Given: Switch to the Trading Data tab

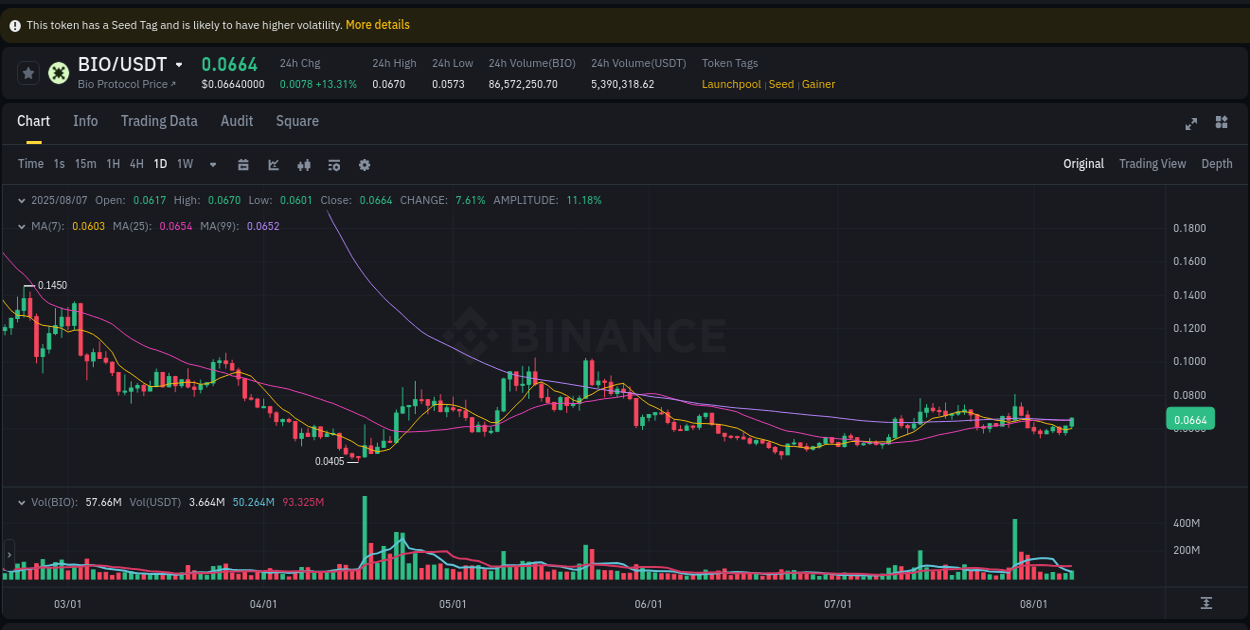Looking at the screenshot, I should coord(159,121).
